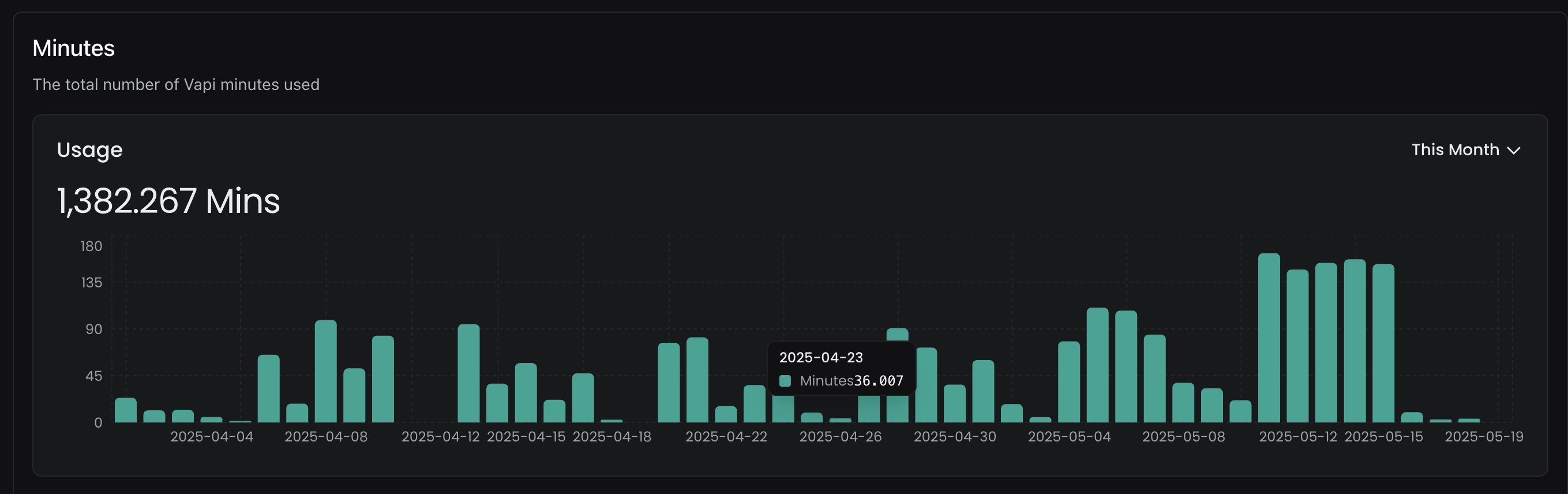Click the bar above 2025-05-15
Viewport: 1568px width, 494px height.
tap(1383, 343)
